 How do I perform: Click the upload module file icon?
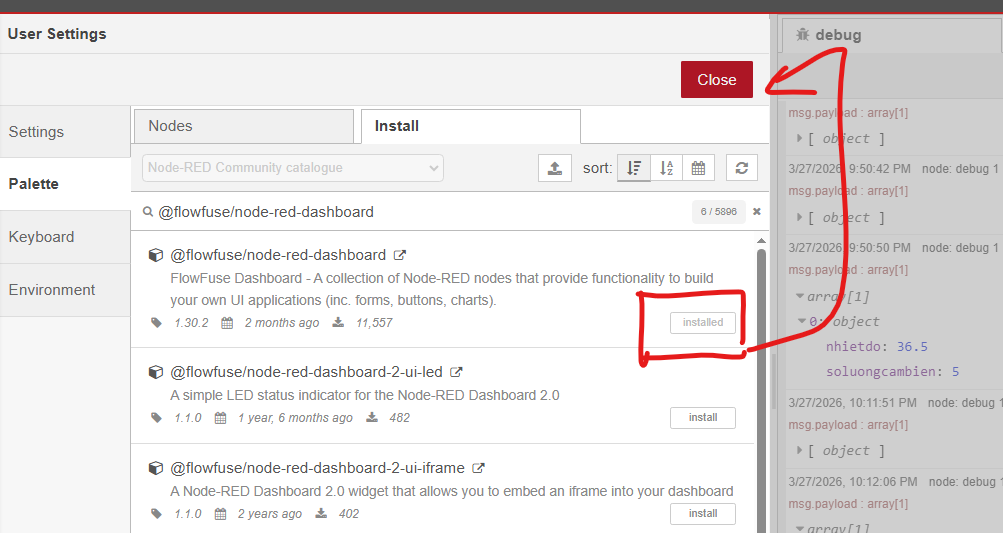tap(555, 168)
